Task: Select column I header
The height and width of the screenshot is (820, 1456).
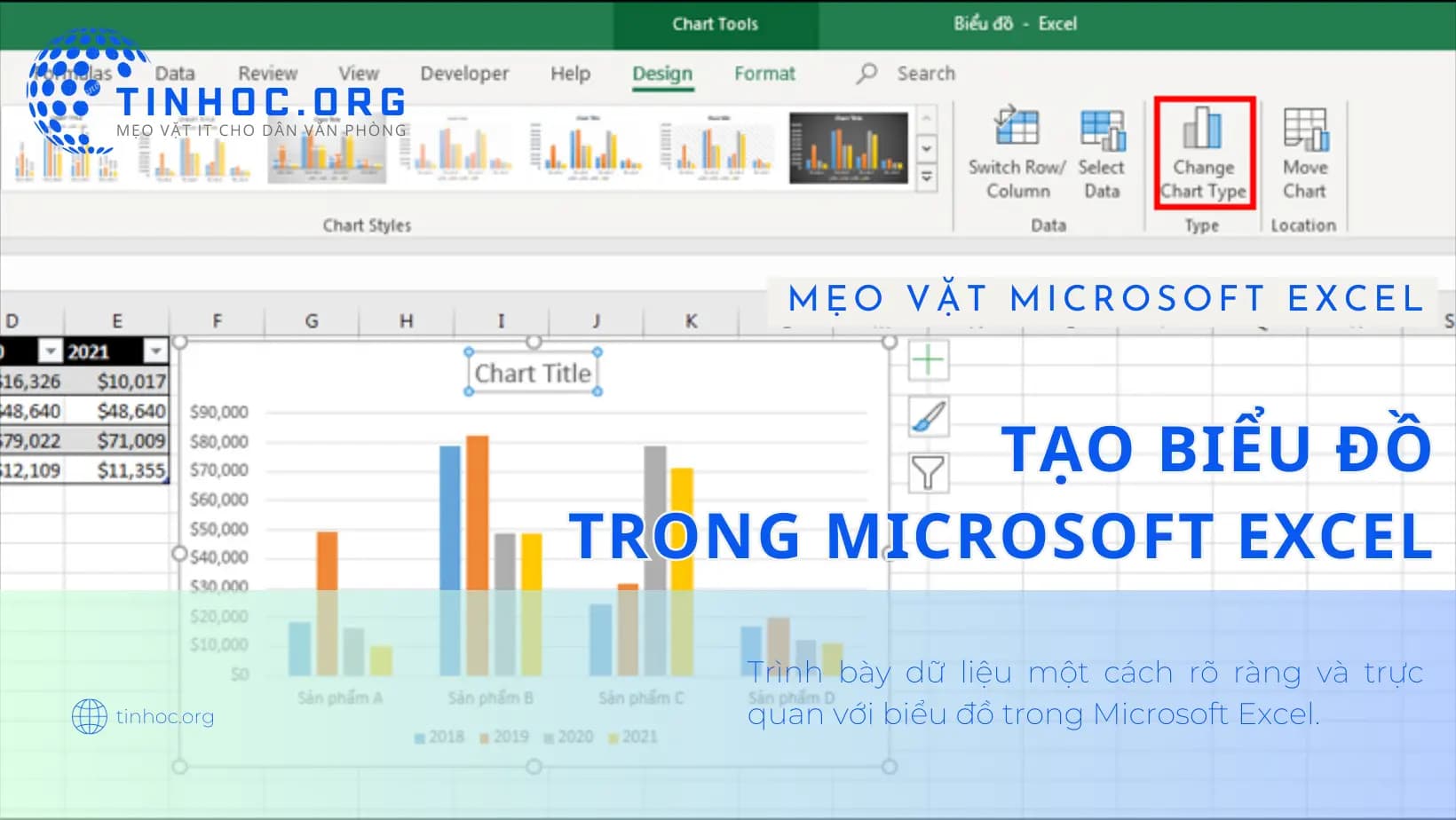Action: 501,321
